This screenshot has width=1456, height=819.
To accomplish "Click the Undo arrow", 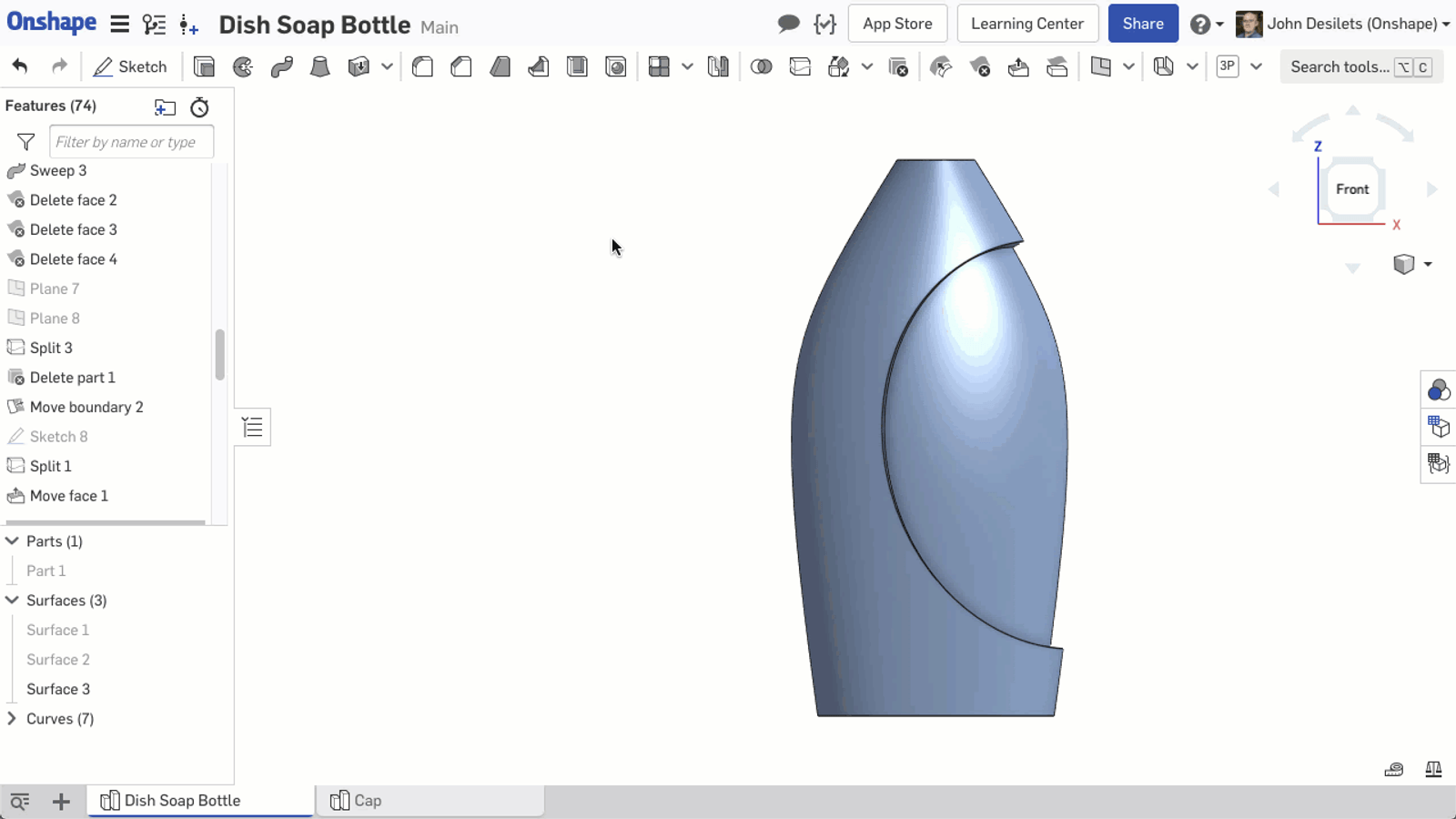I will tap(20, 66).
